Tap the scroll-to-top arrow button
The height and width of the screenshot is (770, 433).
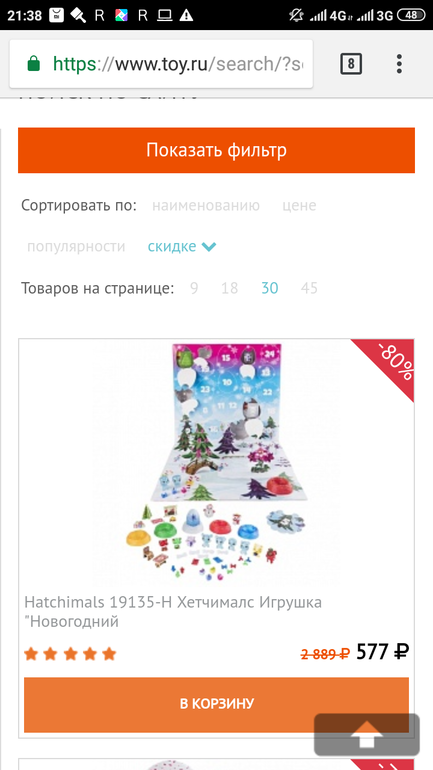tap(367, 735)
